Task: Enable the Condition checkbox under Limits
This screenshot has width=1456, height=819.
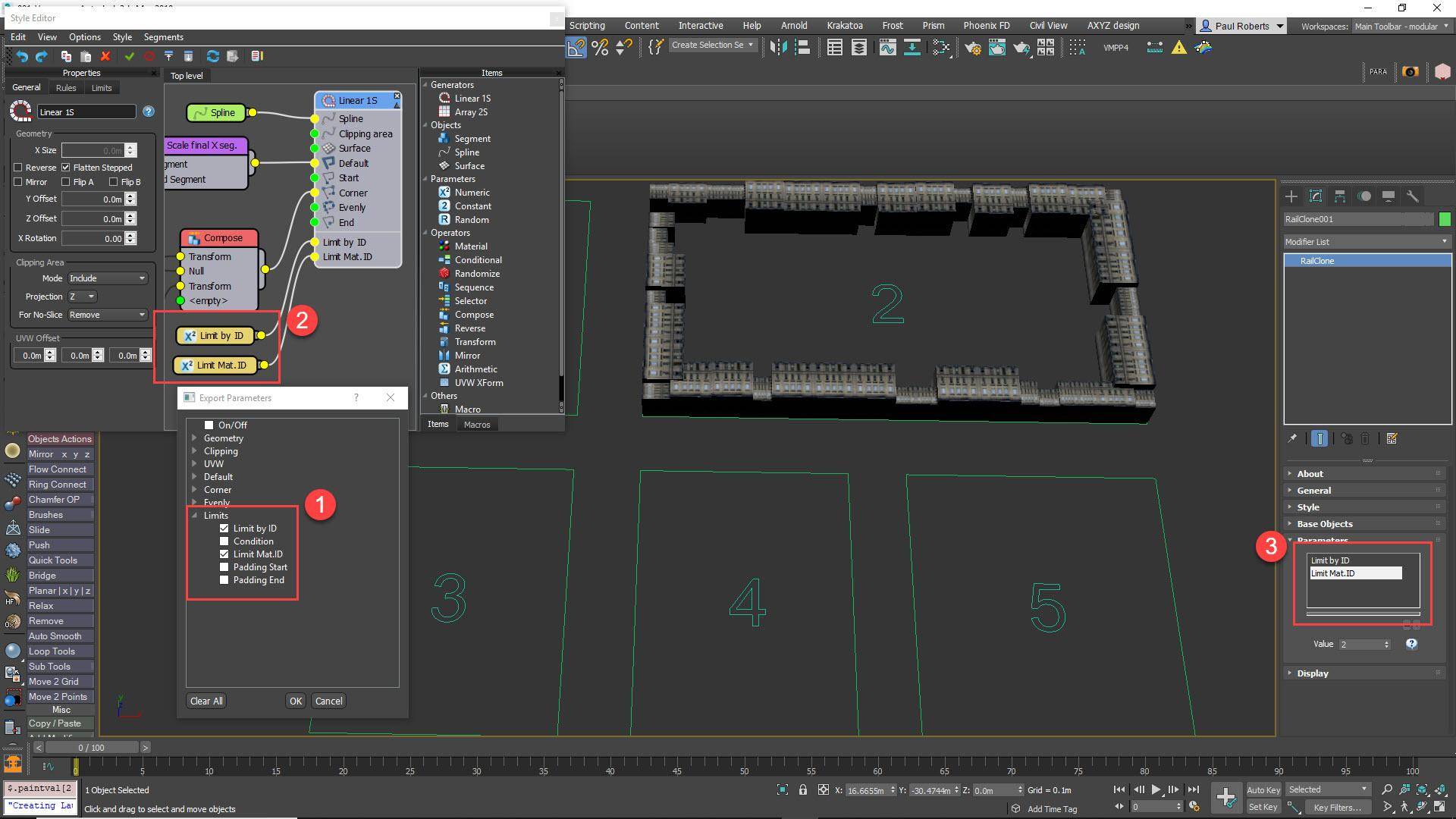Action: pyautogui.click(x=224, y=541)
